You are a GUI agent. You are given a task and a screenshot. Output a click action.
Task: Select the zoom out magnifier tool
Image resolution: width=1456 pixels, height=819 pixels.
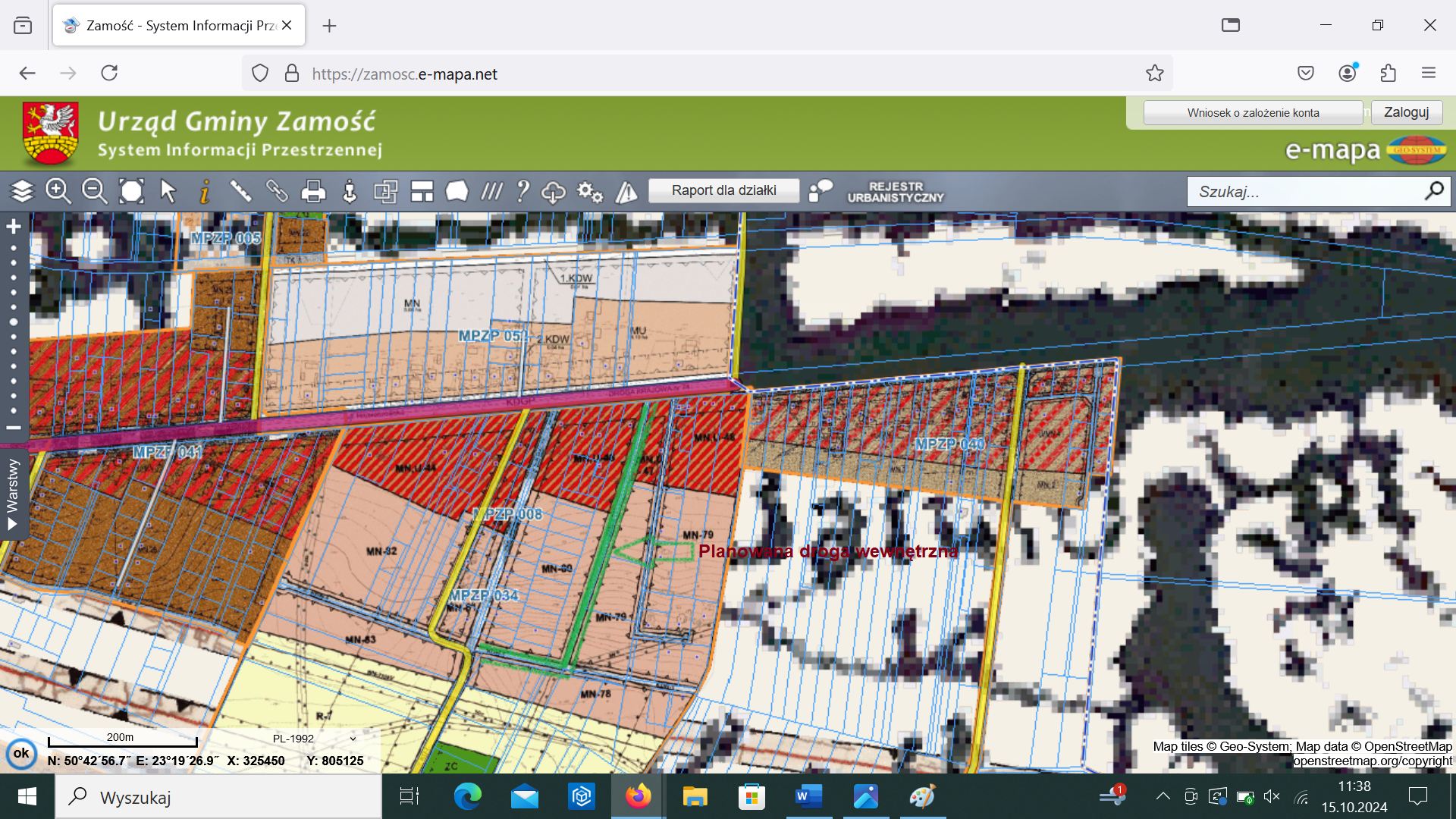point(95,191)
